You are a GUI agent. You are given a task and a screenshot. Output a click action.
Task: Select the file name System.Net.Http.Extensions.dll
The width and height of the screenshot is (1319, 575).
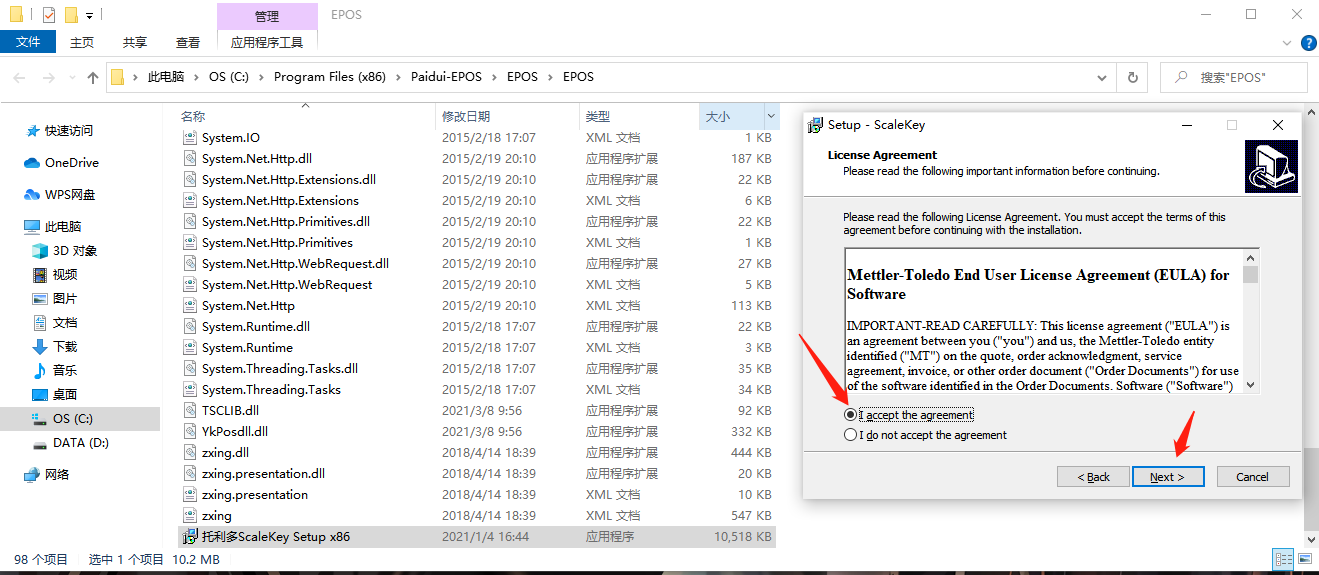[x=289, y=180]
